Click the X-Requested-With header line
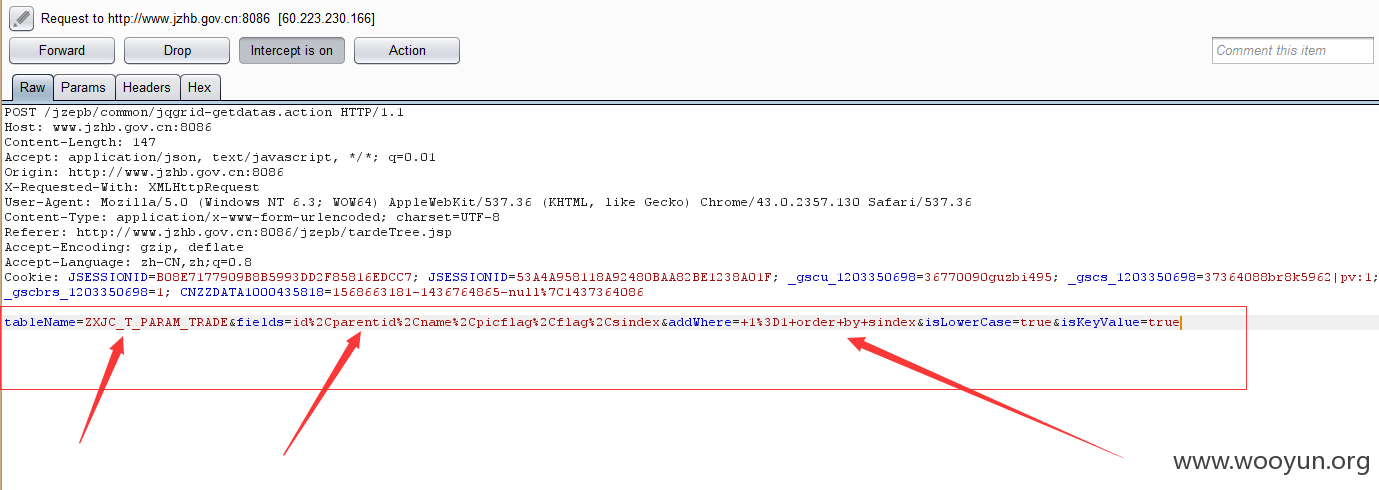Image resolution: width=1379 pixels, height=490 pixels. pyautogui.click(x=132, y=187)
